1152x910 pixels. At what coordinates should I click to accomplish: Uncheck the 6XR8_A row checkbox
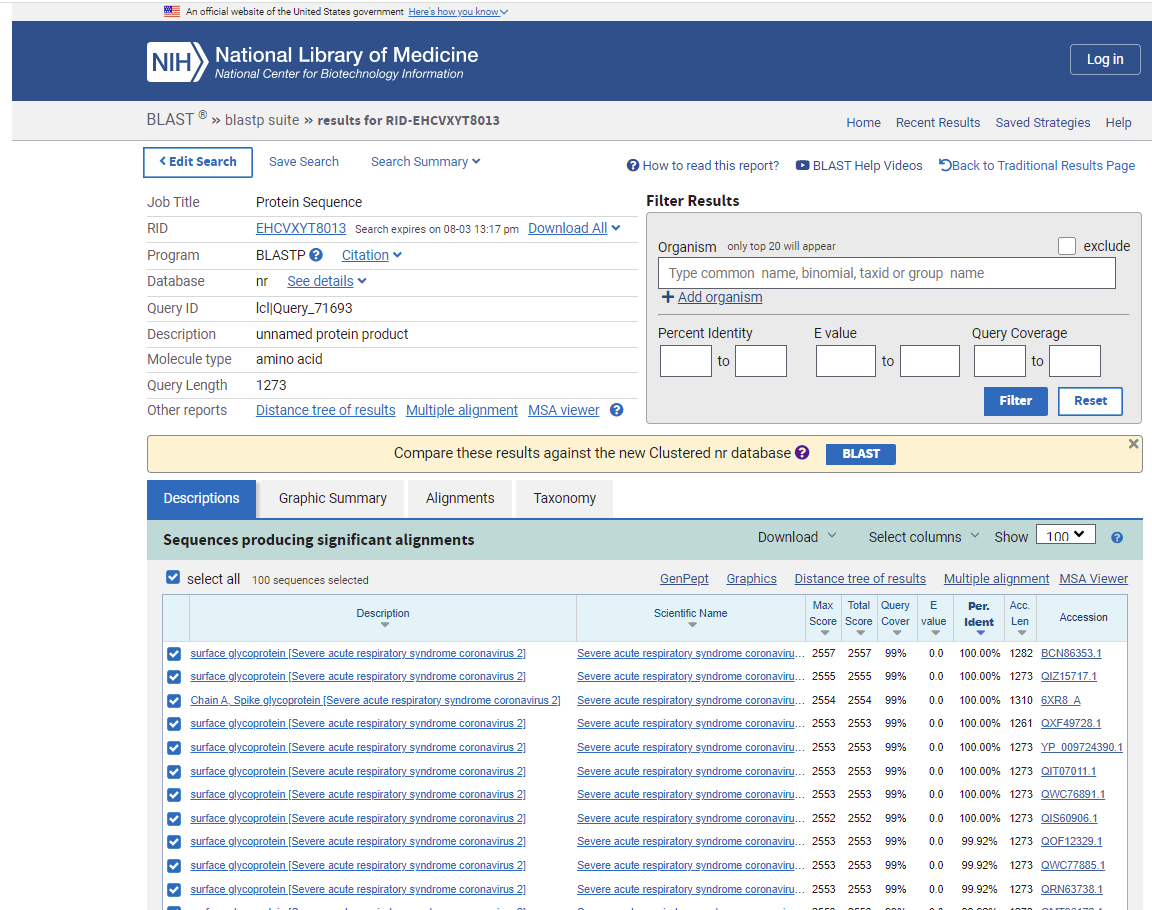pyautogui.click(x=173, y=701)
